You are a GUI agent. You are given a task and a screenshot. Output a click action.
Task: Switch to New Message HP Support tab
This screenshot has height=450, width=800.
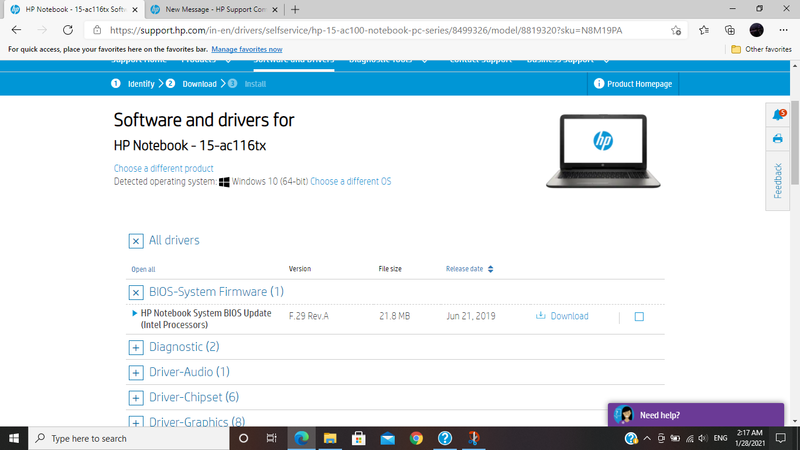point(214,9)
